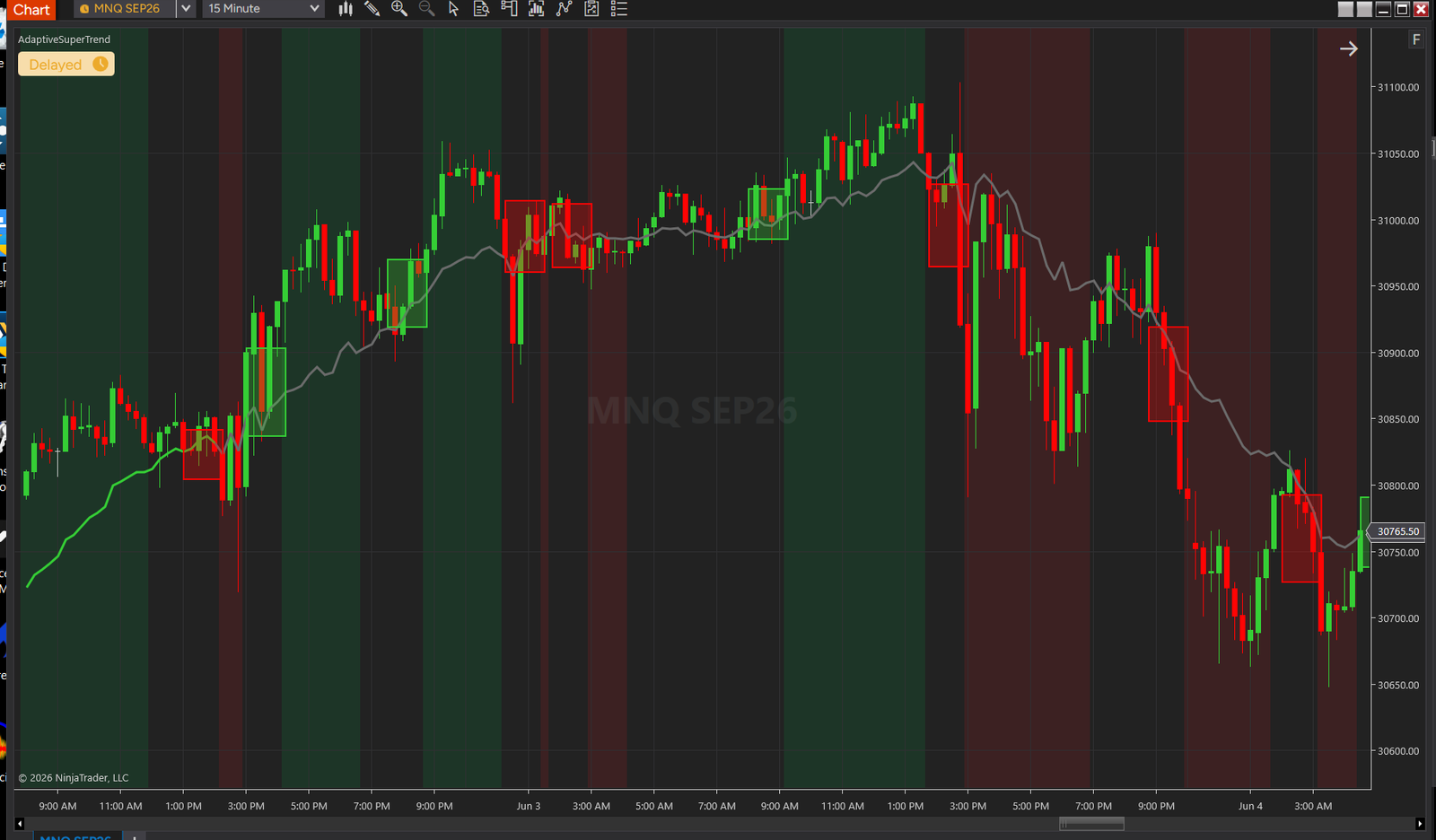
Task: Click the 30600.00 price axis label
Action: click(x=1398, y=751)
